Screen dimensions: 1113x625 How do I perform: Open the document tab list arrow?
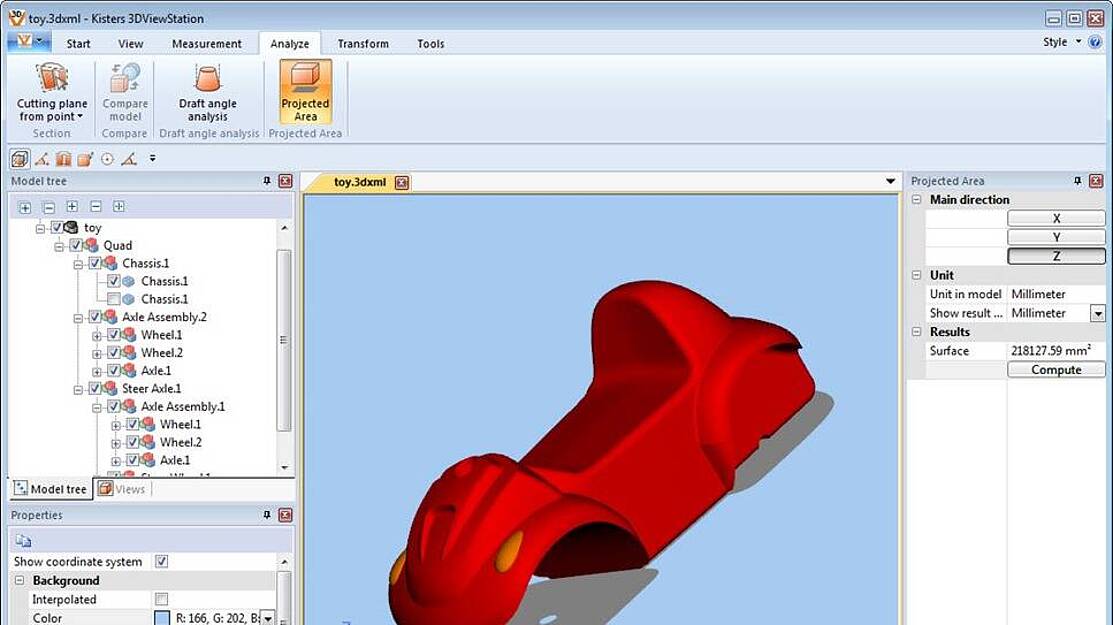tap(890, 182)
